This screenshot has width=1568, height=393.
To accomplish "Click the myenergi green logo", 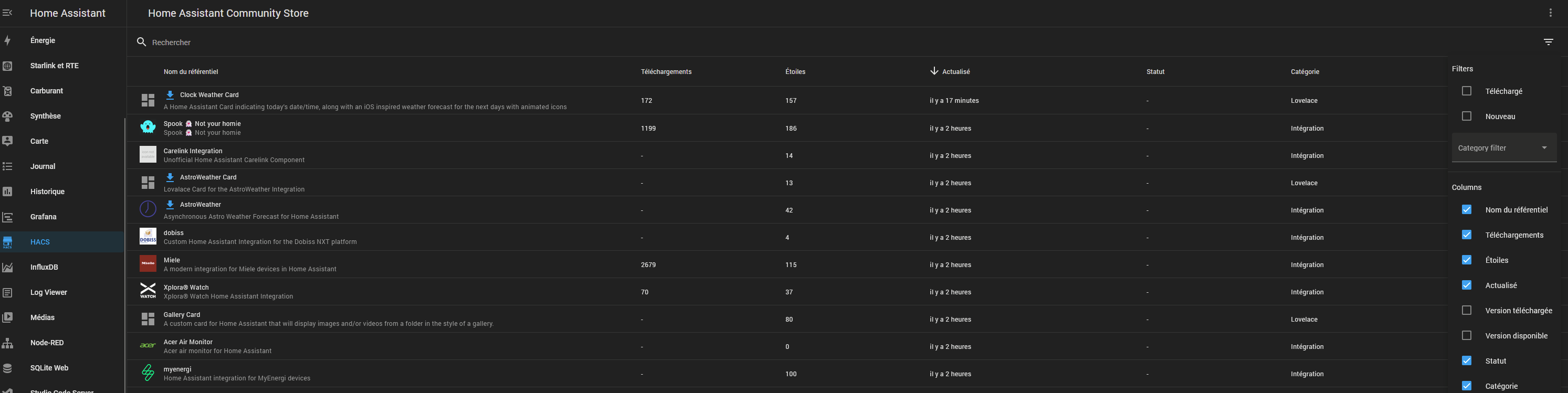I will pyautogui.click(x=148, y=373).
